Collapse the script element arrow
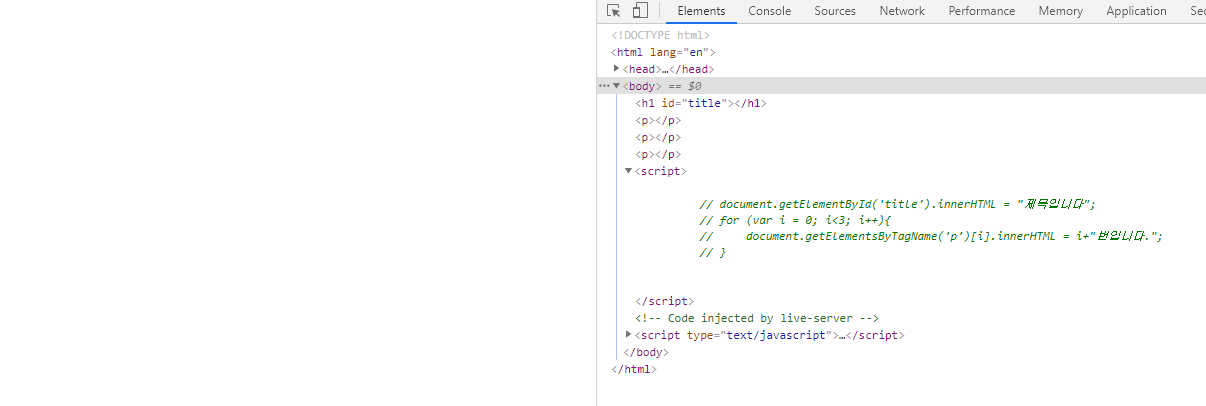 (628, 171)
